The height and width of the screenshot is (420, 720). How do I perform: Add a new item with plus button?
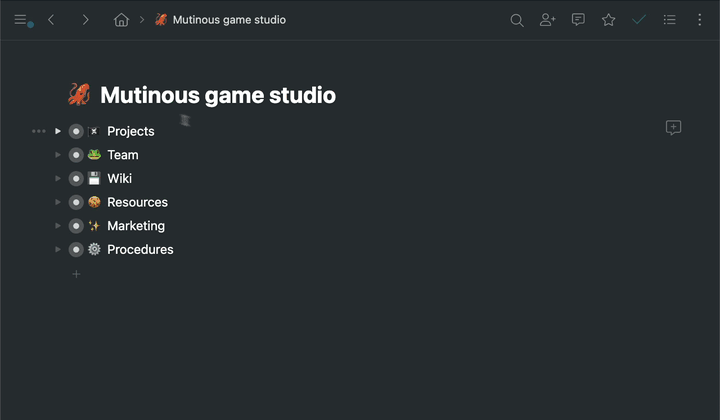pyautogui.click(x=76, y=274)
